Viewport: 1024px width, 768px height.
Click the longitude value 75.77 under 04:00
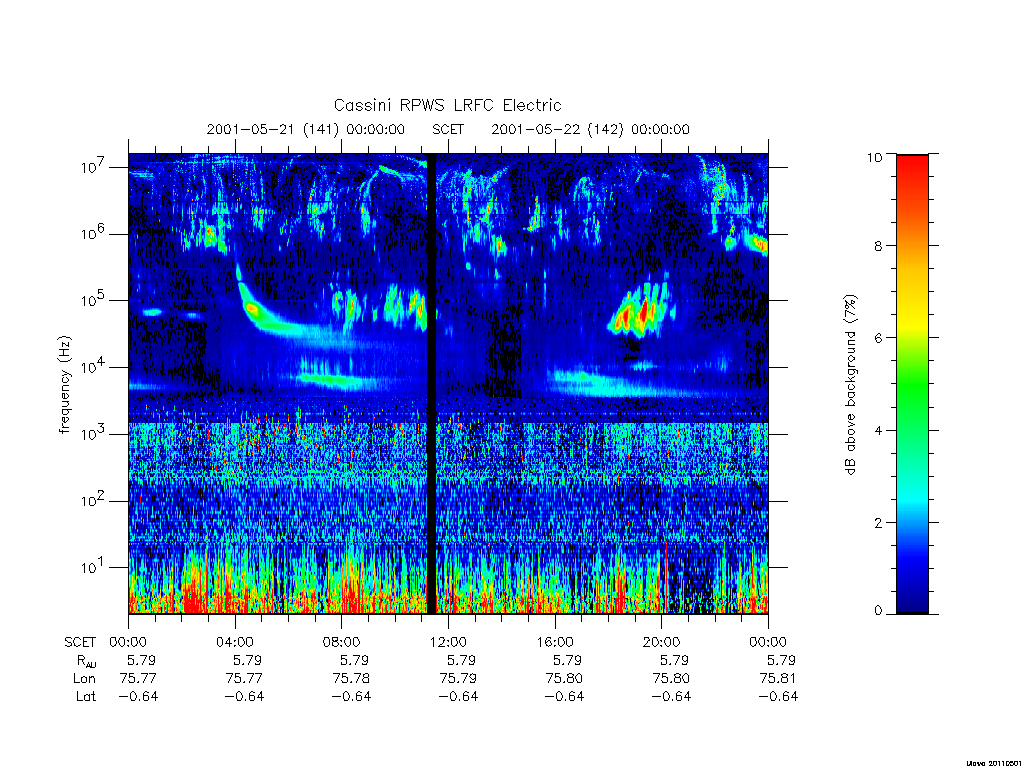[244, 679]
